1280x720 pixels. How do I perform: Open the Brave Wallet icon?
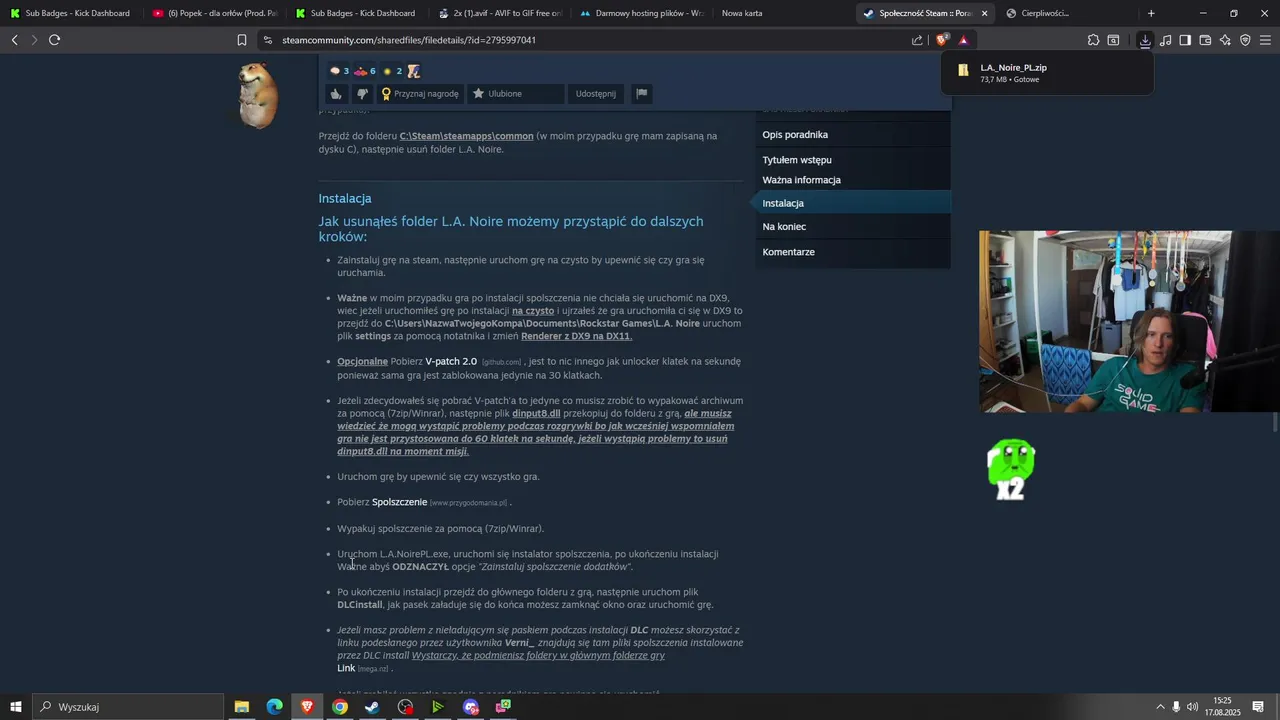[x=1205, y=40]
